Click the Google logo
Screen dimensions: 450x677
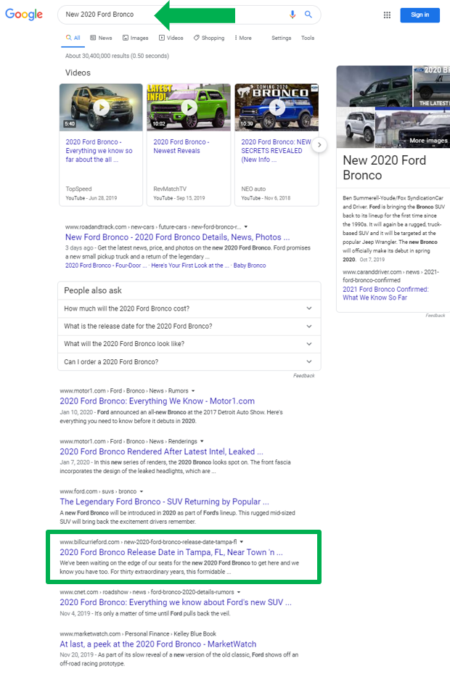point(24,14)
